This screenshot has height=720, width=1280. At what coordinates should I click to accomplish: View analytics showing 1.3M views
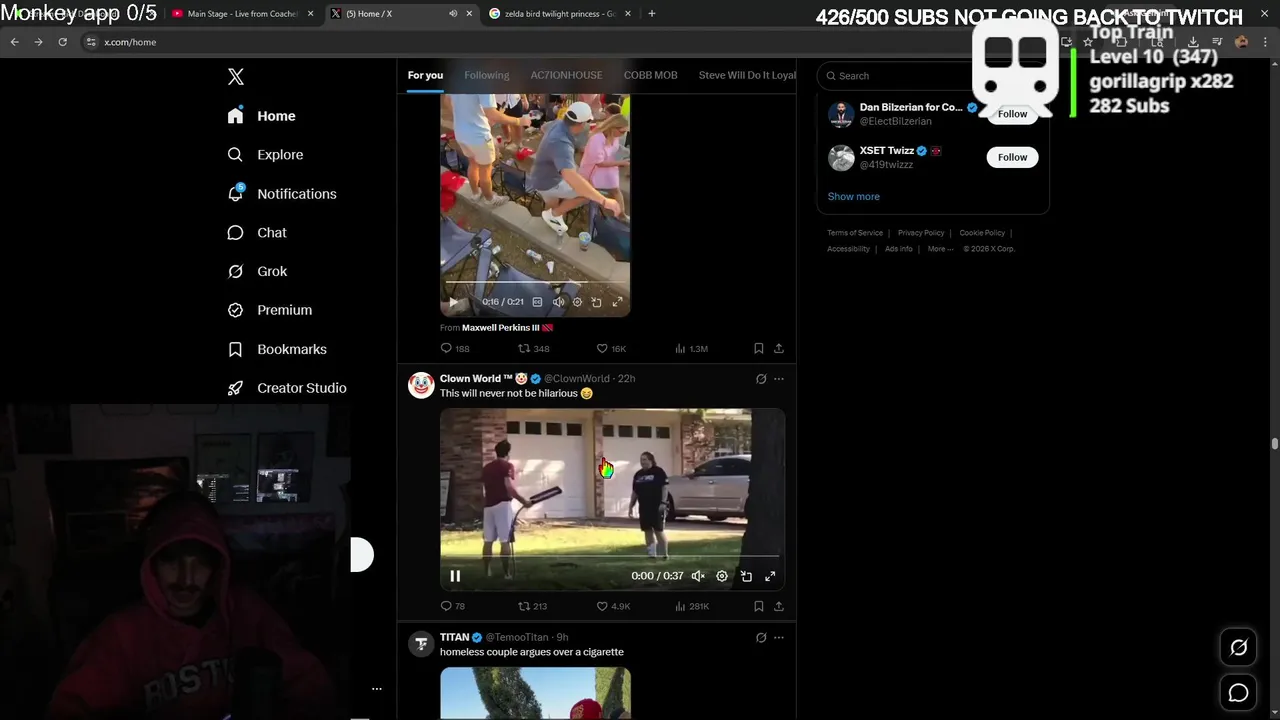point(691,348)
